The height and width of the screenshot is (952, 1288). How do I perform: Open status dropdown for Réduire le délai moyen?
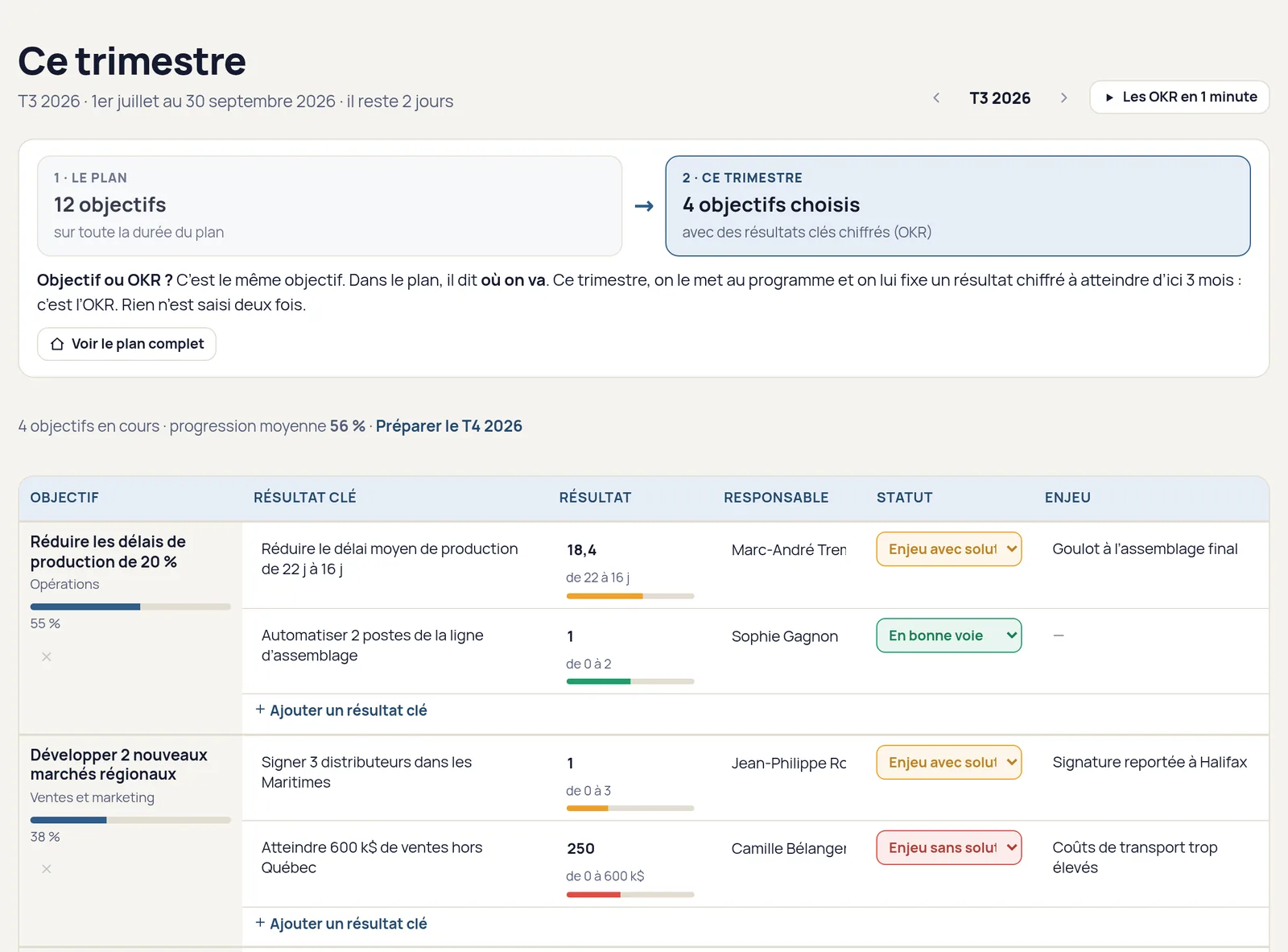pyautogui.click(x=949, y=549)
